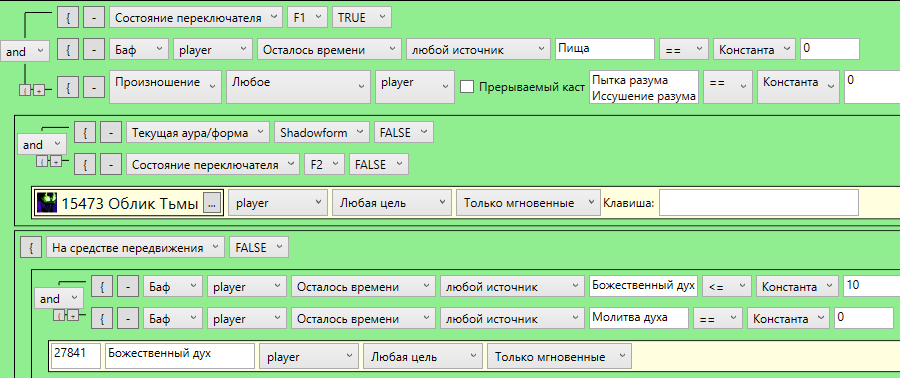Open the F2 switch key dropdown
The image size is (900, 378).
click(324, 165)
